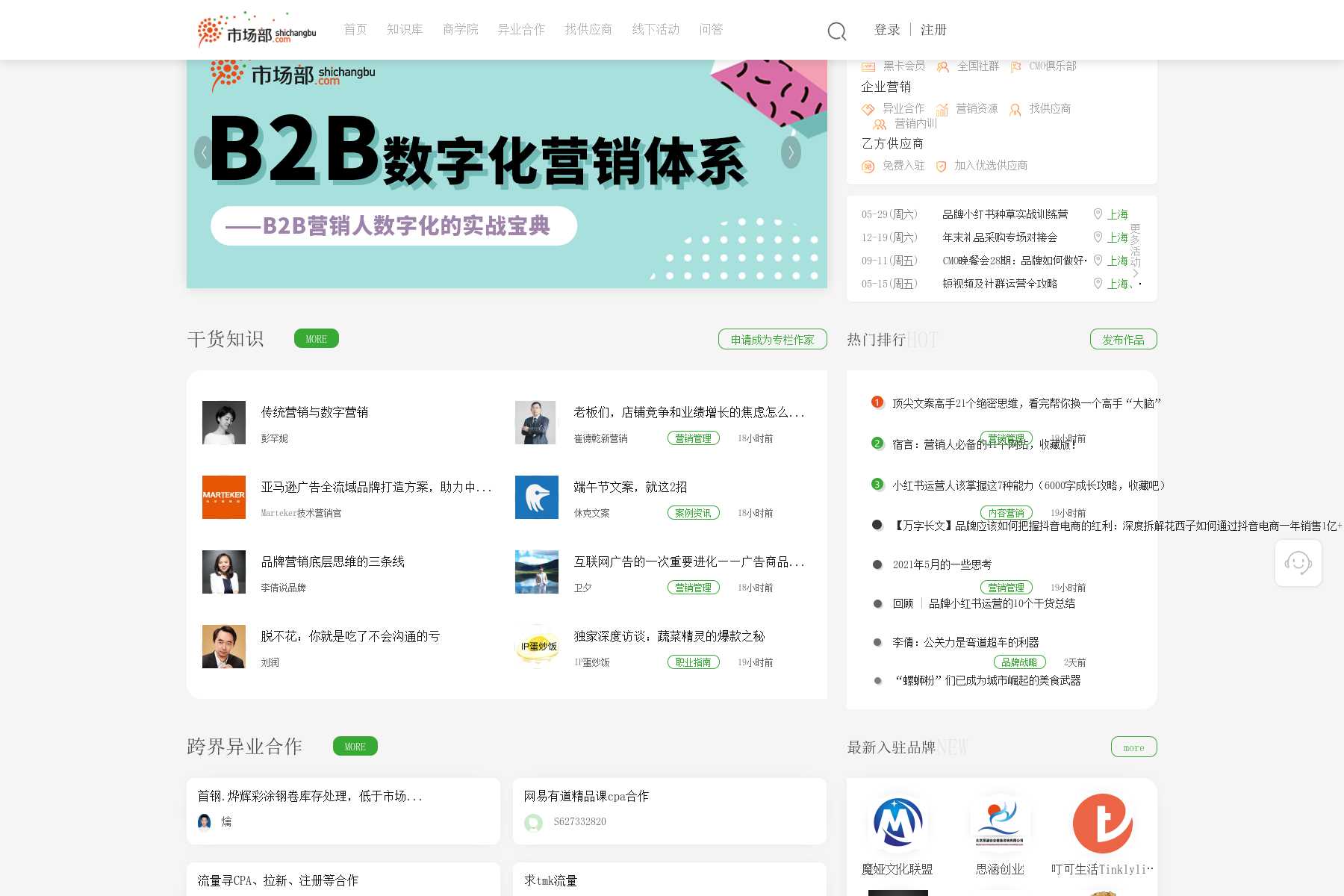The width and height of the screenshot is (1344, 896).
Task: Open 知识库 navigation item
Action: 405,30
